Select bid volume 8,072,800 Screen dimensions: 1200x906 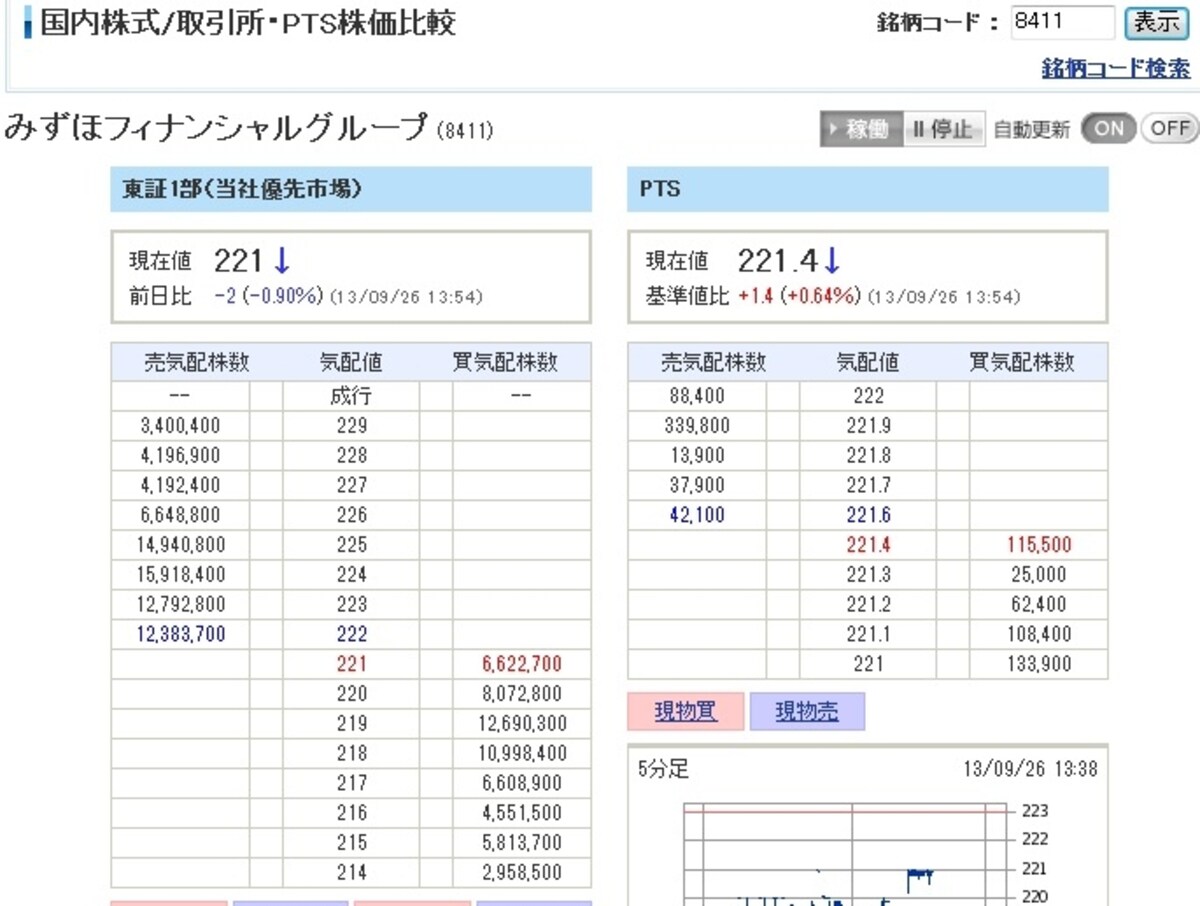(522, 694)
